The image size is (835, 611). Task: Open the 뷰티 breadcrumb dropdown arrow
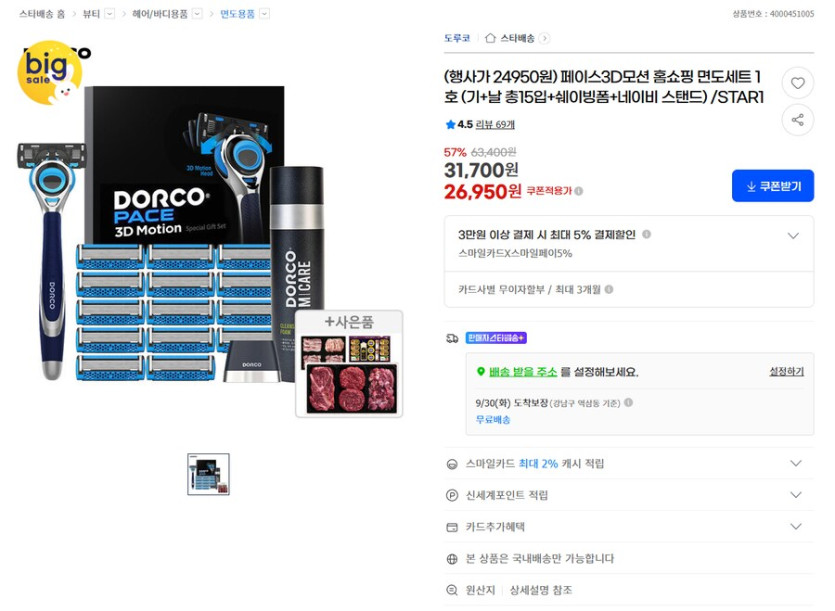(x=109, y=14)
